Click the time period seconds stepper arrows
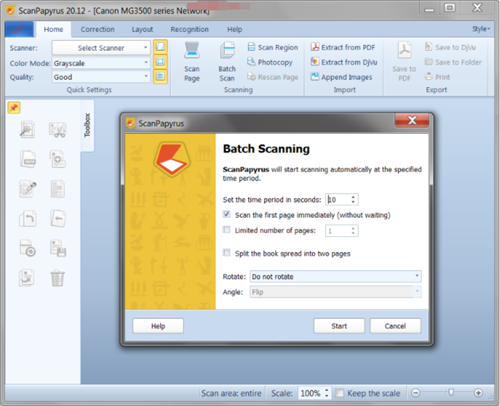Screen dimensions: 500x406 [x=353, y=199]
